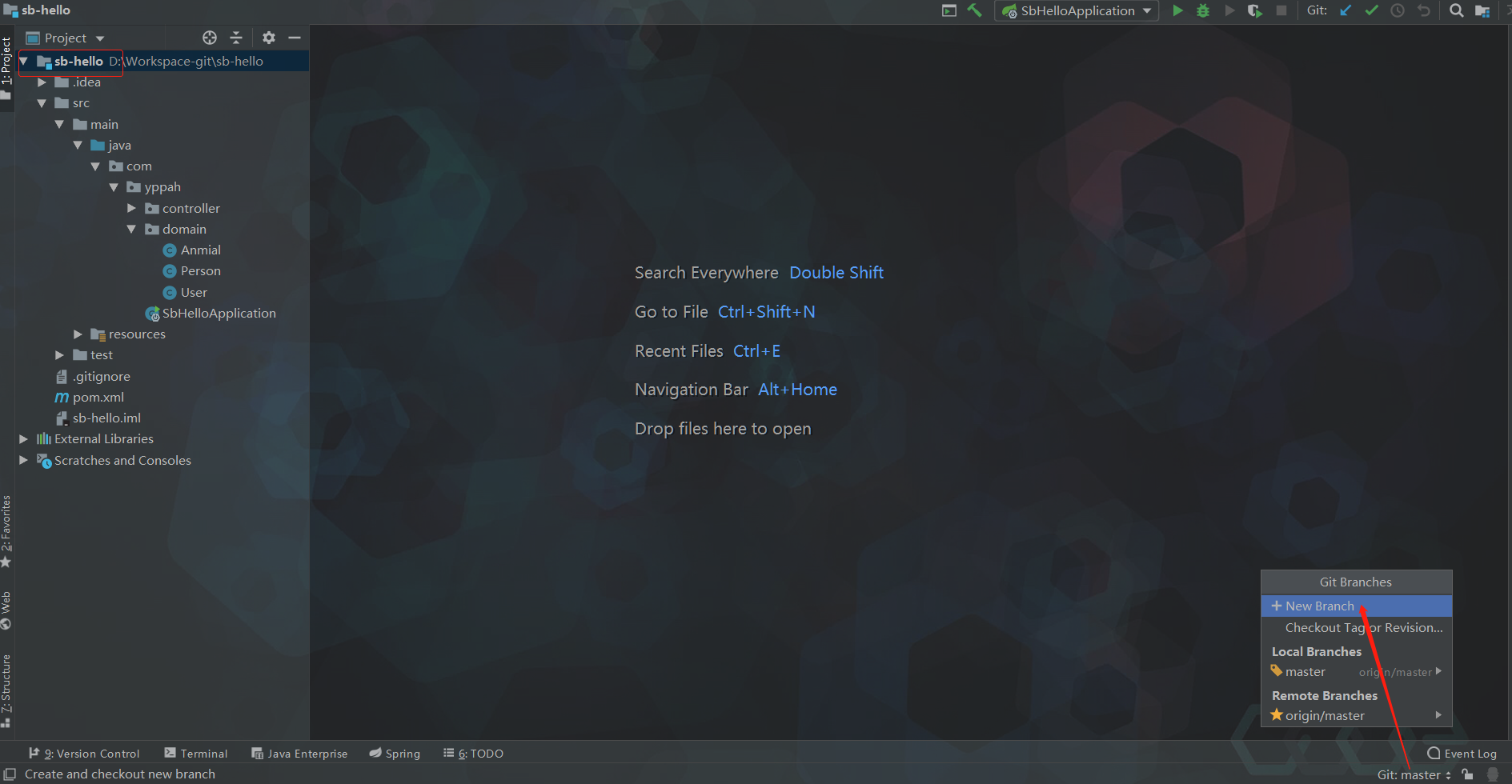Open SbHelloApplication run configuration dropdown
This screenshot has width=1512, height=784.
tap(1077, 11)
